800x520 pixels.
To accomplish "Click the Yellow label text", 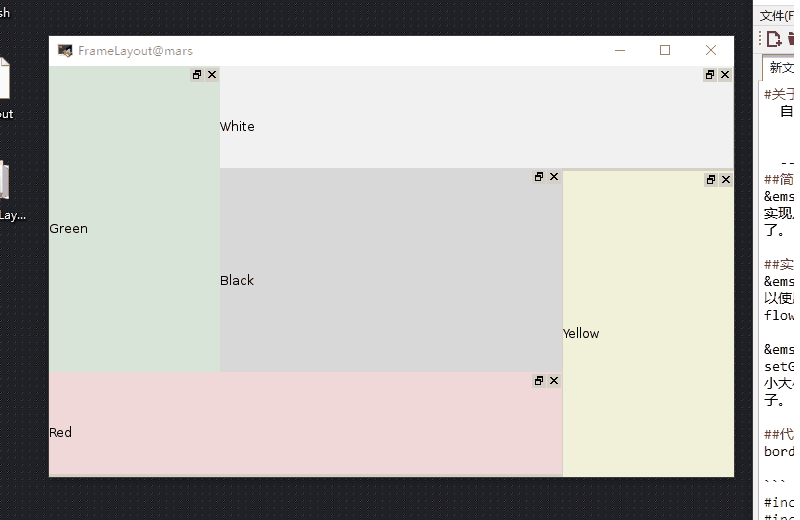I will tap(581, 334).
